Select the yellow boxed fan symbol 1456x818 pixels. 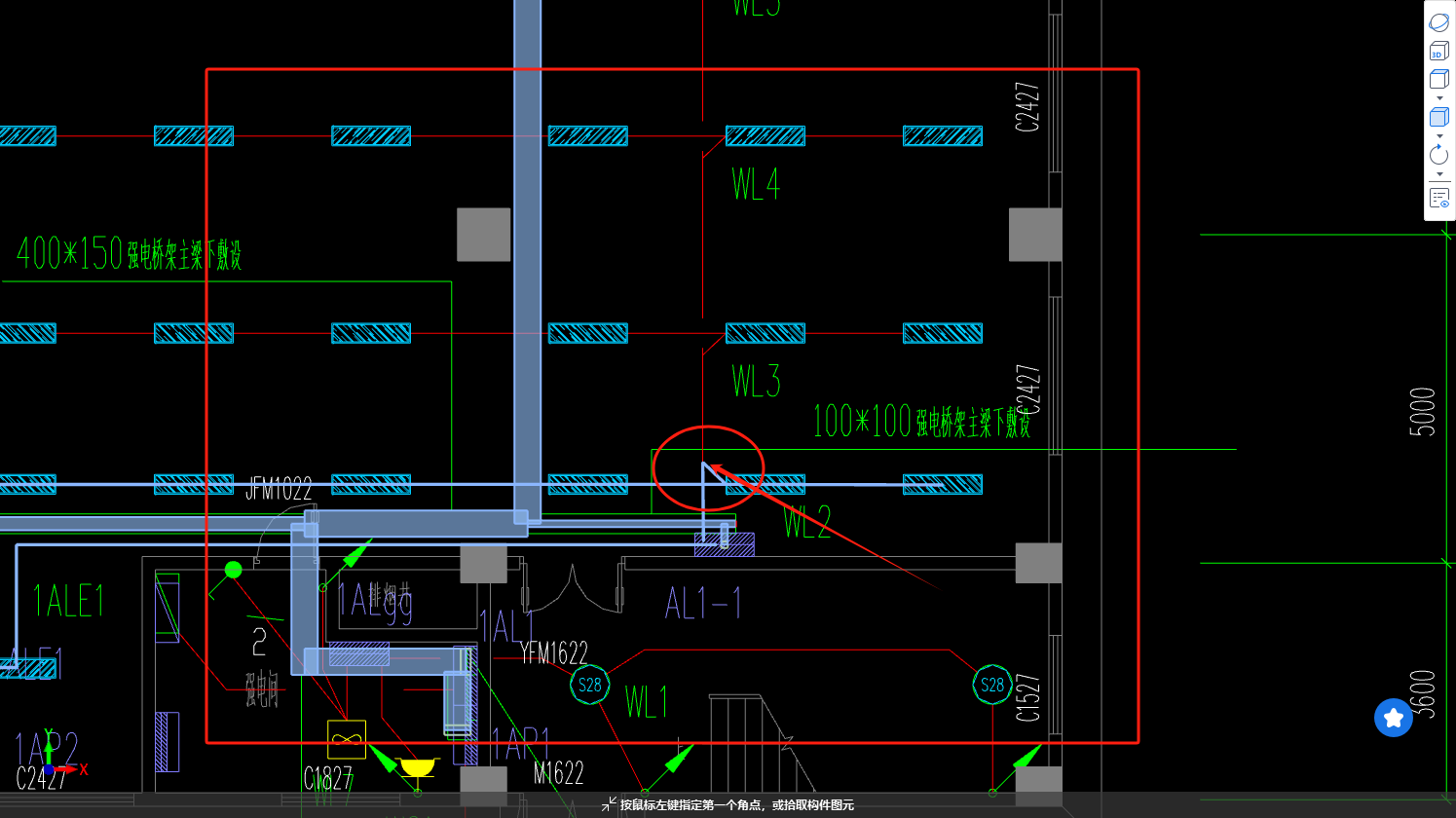coord(346,739)
